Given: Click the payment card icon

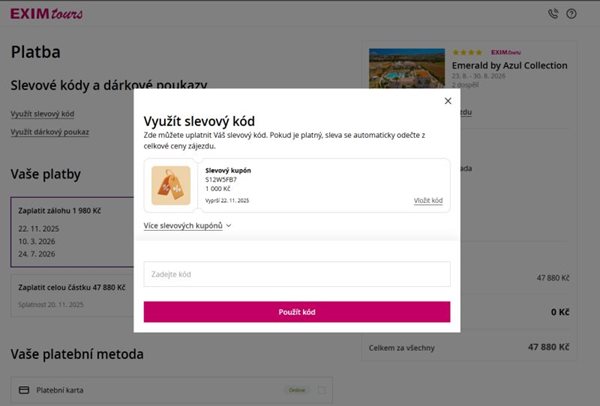Looking at the screenshot, I should click(x=23, y=390).
